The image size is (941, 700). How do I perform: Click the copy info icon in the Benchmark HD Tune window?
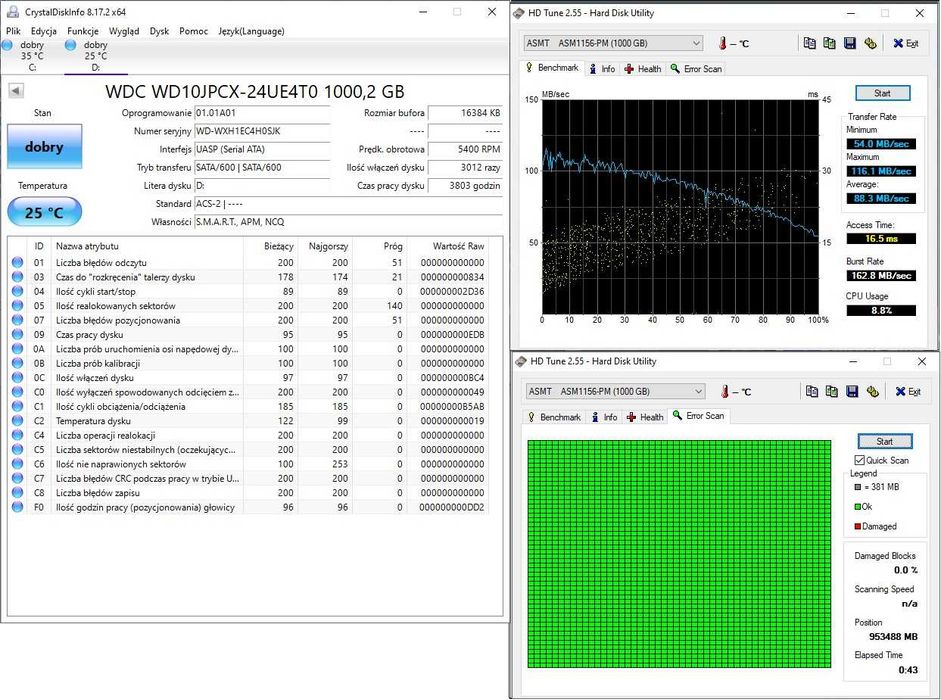pyautogui.click(x=810, y=43)
